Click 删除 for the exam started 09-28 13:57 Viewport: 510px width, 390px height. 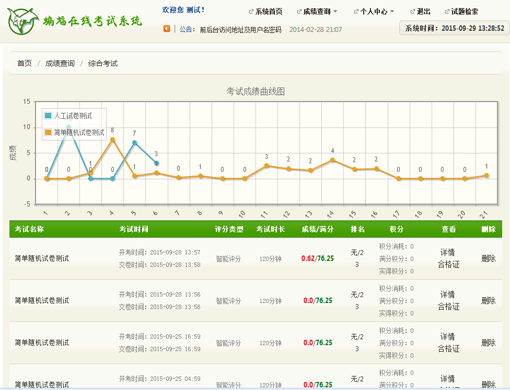488,258
